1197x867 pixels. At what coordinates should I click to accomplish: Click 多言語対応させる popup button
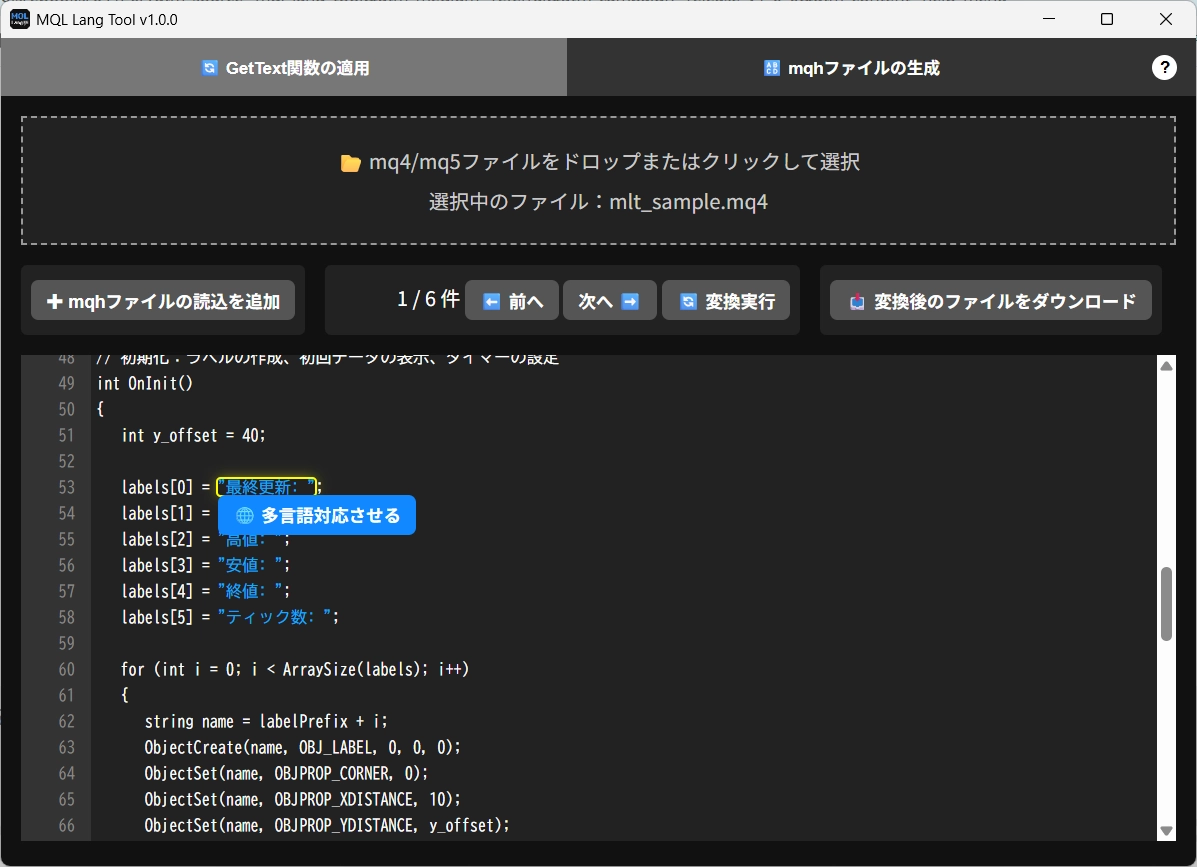click(x=317, y=516)
